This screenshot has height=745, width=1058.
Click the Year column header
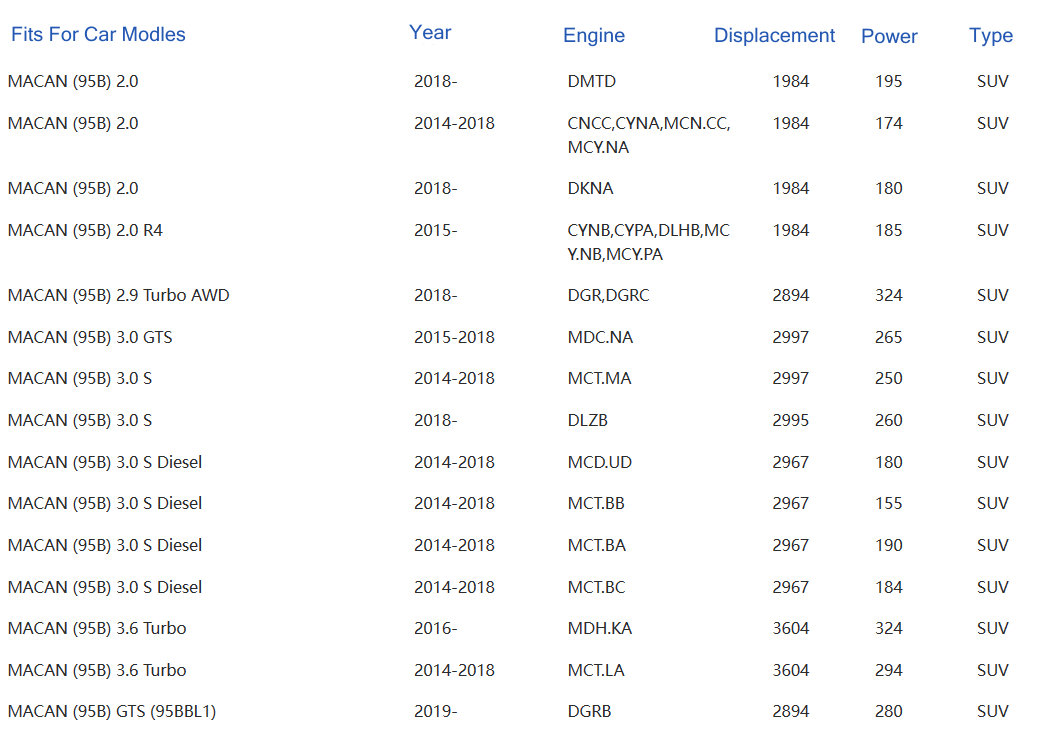[430, 32]
